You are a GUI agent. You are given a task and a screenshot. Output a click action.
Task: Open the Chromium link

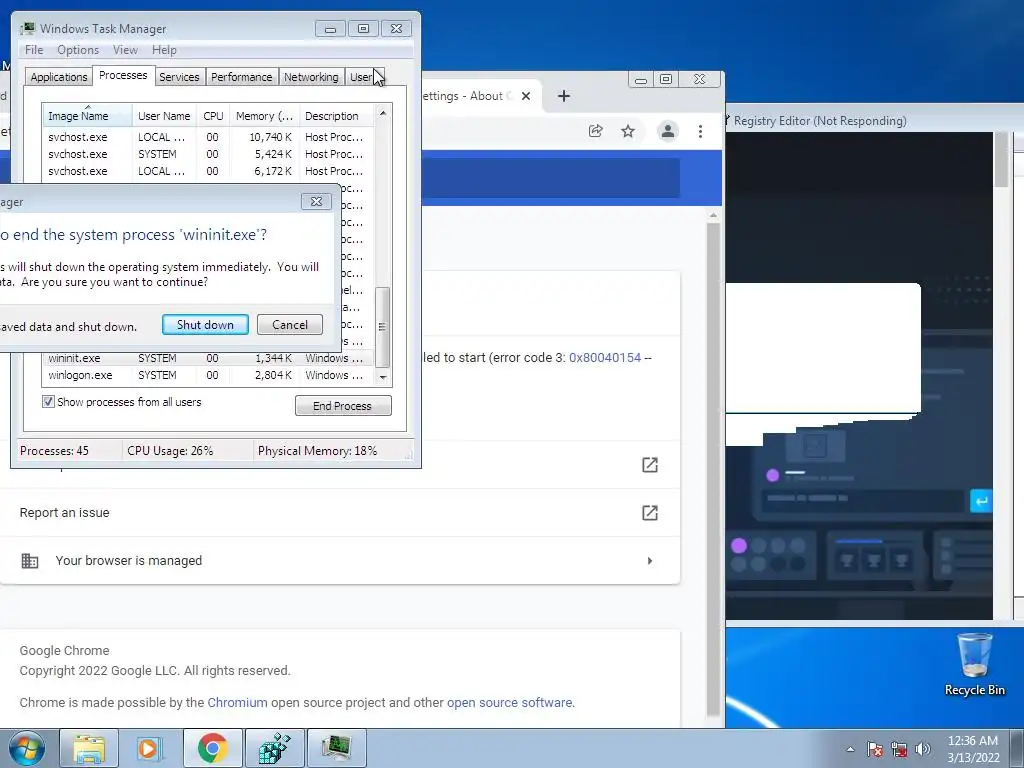coord(237,703)
